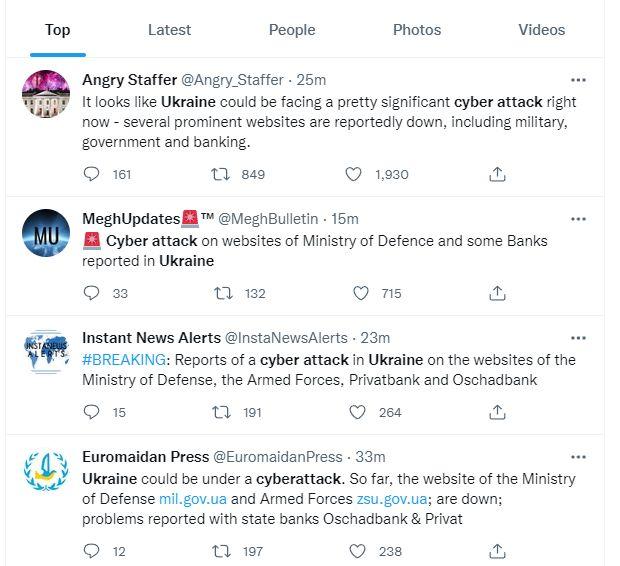Like the Instant News Alerts tweet
Image resolution: width=620 pixels, height=566 pixels.
(x=357, y=412)
